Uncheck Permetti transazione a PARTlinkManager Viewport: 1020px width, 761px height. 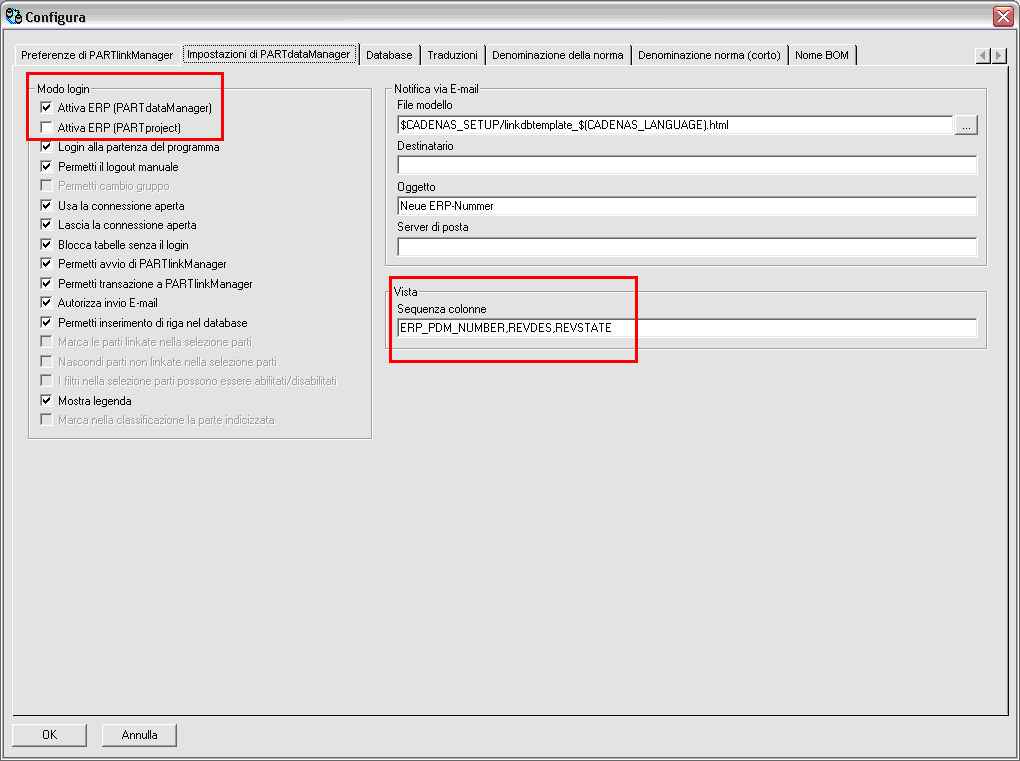click(x=46, y=284)
